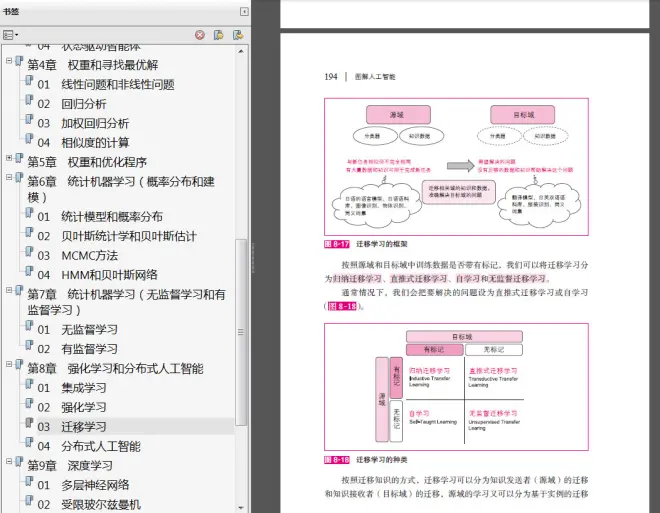Viewport: 660px width, 513px height.
Task: Click the bookmark icon beside 强化学习
Action: (29, 407)
